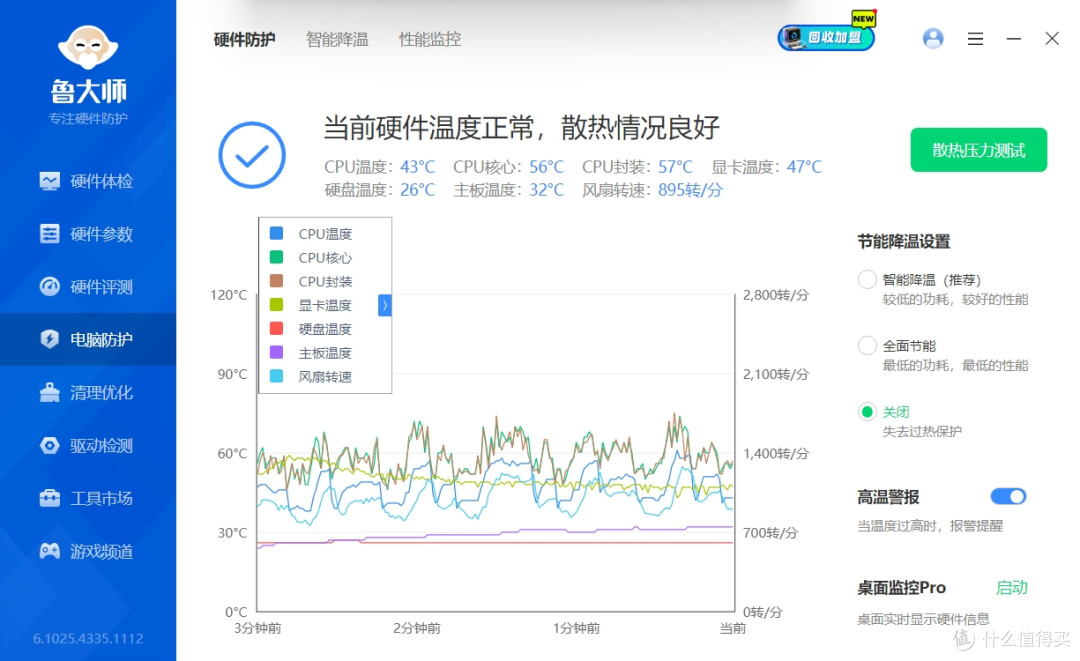1080x661 pixels.
Task: Toggle the 高温警报 switch
Action: click(1008, 496)
